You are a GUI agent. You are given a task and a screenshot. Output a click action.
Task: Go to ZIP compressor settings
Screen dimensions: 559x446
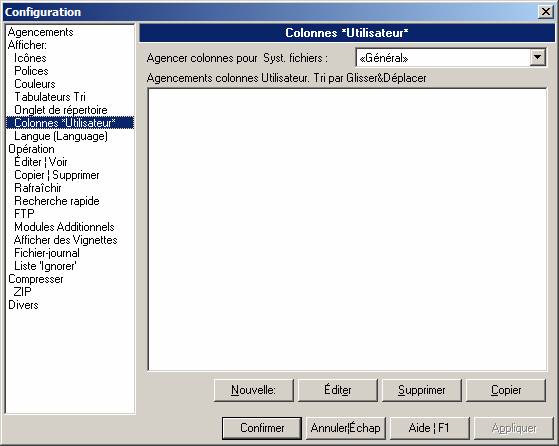coord(22,292)
